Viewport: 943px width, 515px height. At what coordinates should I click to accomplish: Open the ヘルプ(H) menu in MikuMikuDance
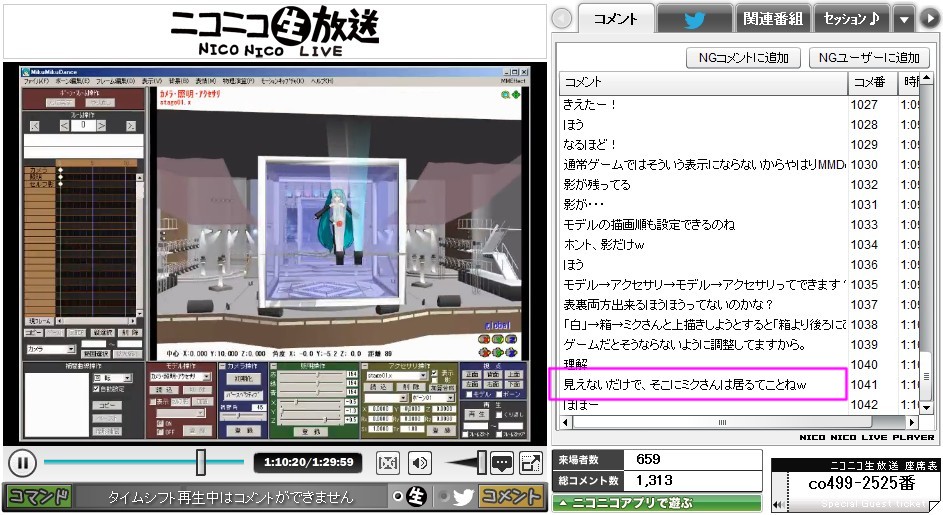tap(321, 81)
